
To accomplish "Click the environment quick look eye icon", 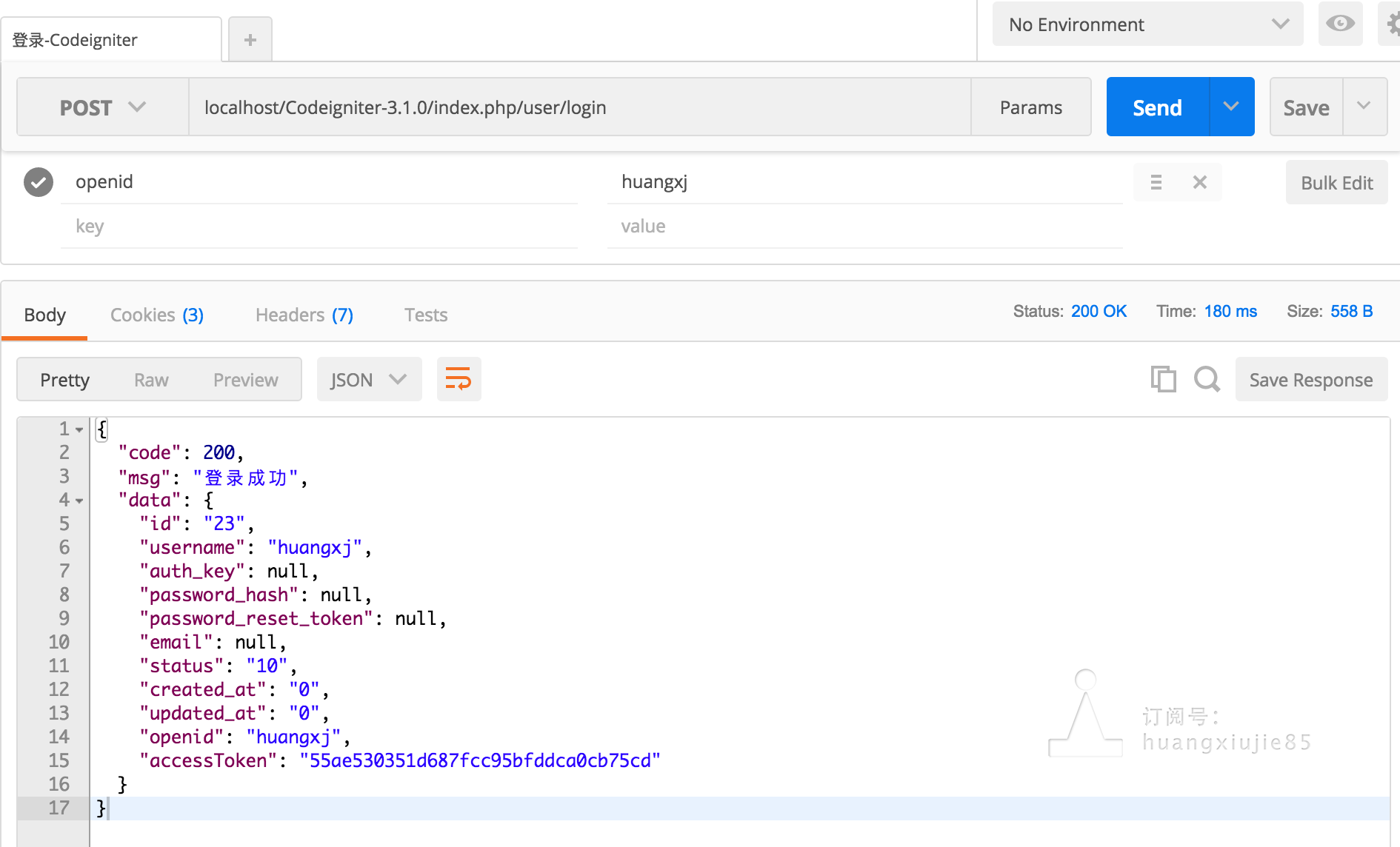I will pyautogui.click(x=1339, y=24).
